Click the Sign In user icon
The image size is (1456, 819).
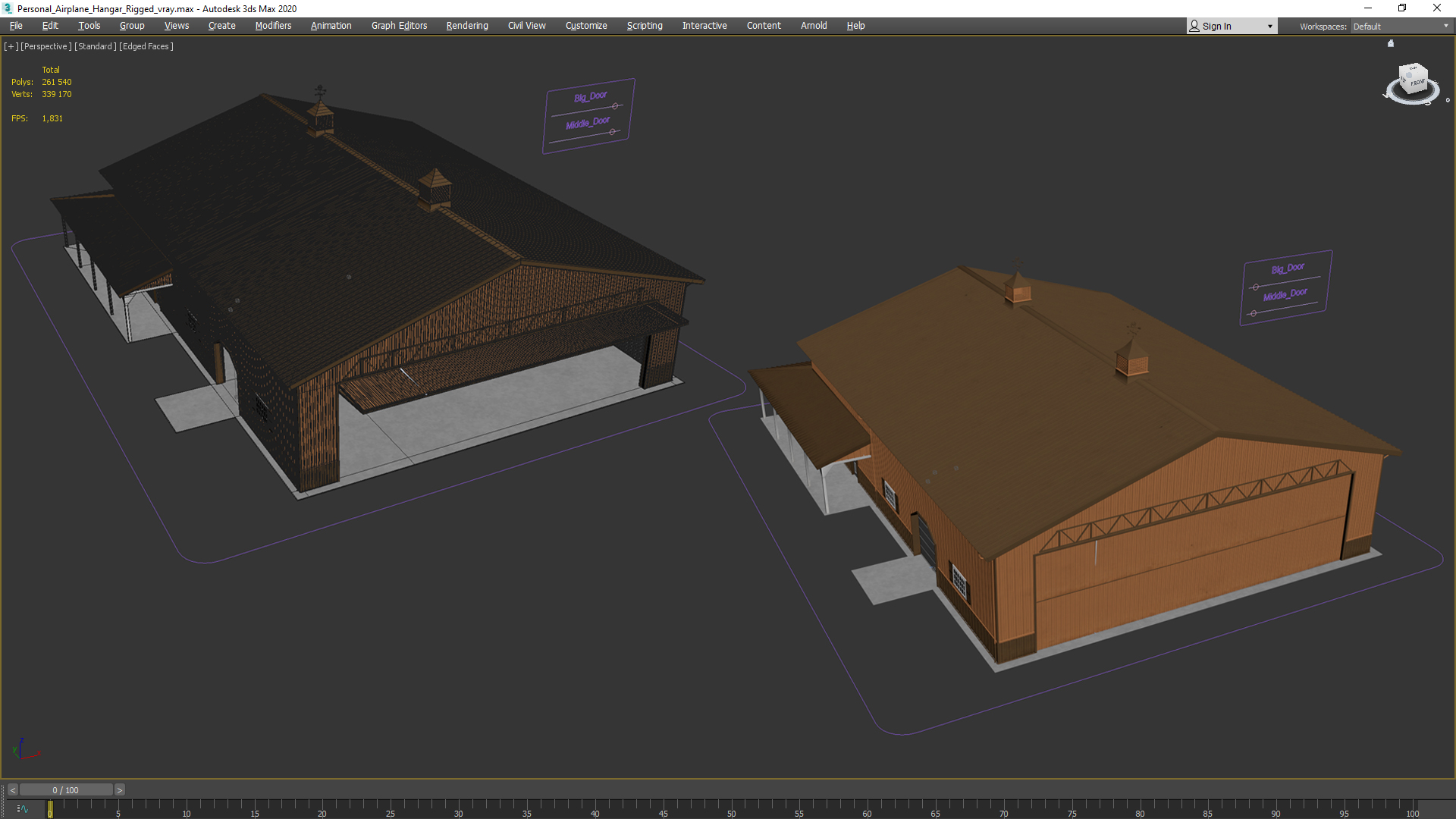(1194, 26)
